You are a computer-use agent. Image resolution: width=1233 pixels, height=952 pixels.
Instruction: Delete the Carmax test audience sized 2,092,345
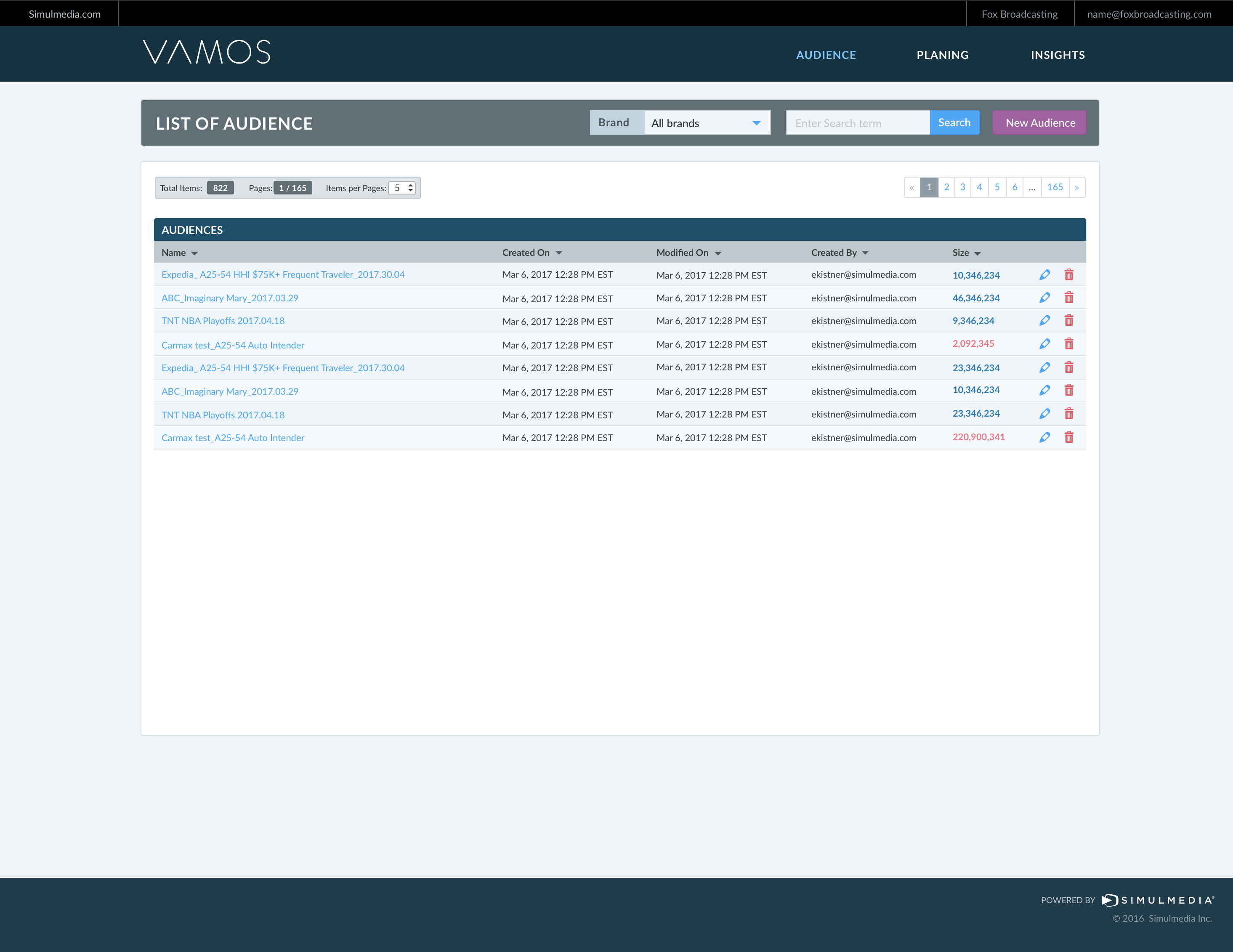(1069, 344)
